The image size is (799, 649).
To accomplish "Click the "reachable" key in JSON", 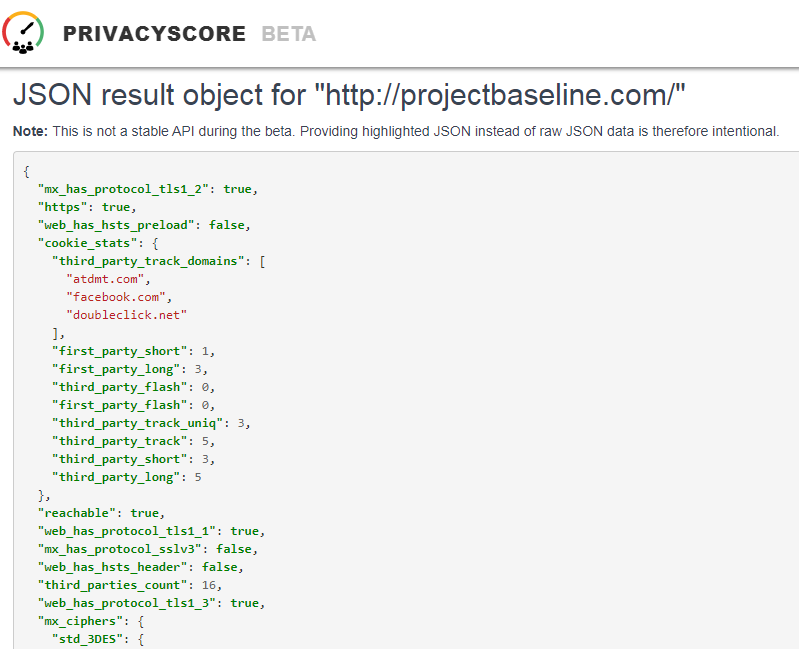I will coord(76,513).
